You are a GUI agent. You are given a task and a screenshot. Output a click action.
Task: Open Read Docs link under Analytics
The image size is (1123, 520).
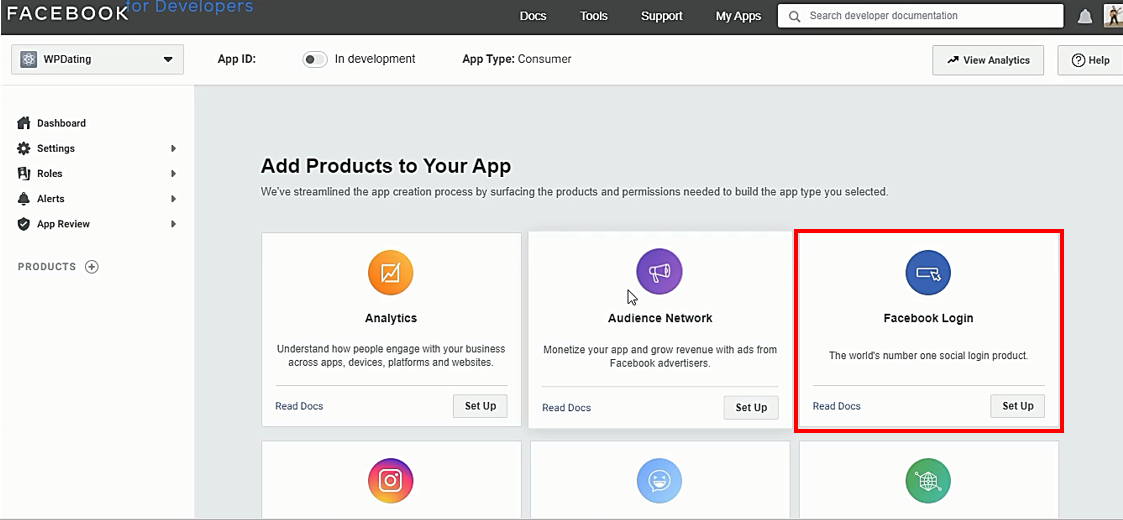299,406
